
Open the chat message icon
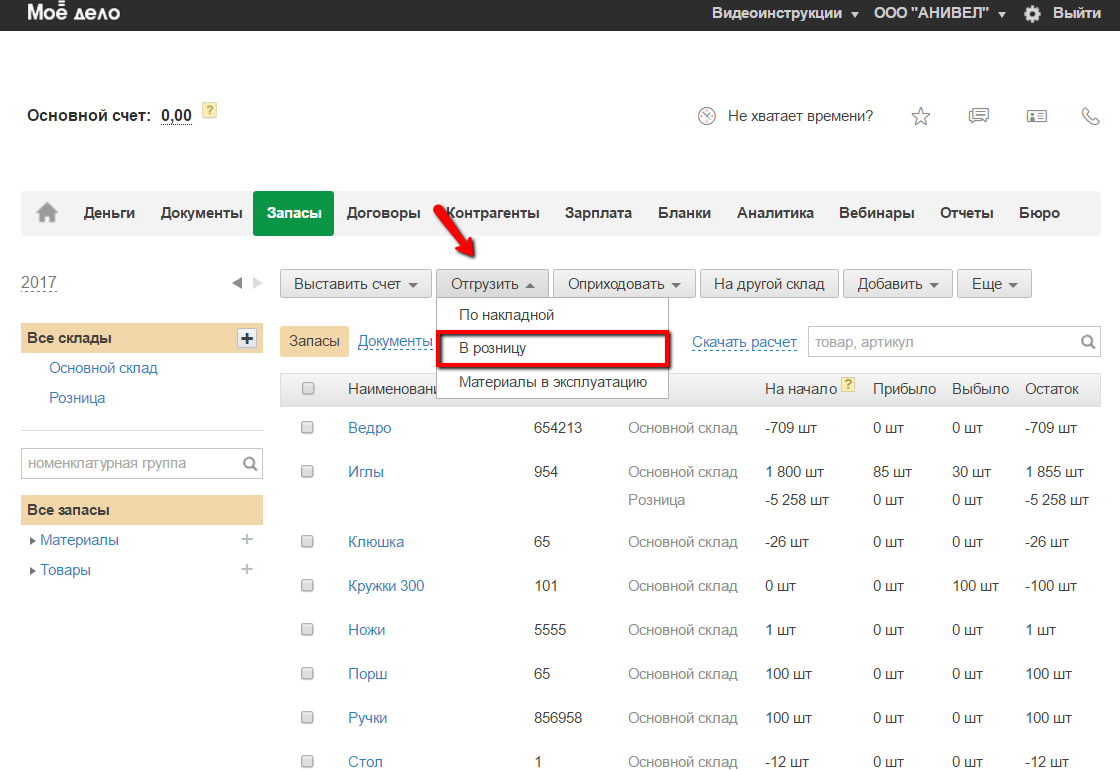979,116
